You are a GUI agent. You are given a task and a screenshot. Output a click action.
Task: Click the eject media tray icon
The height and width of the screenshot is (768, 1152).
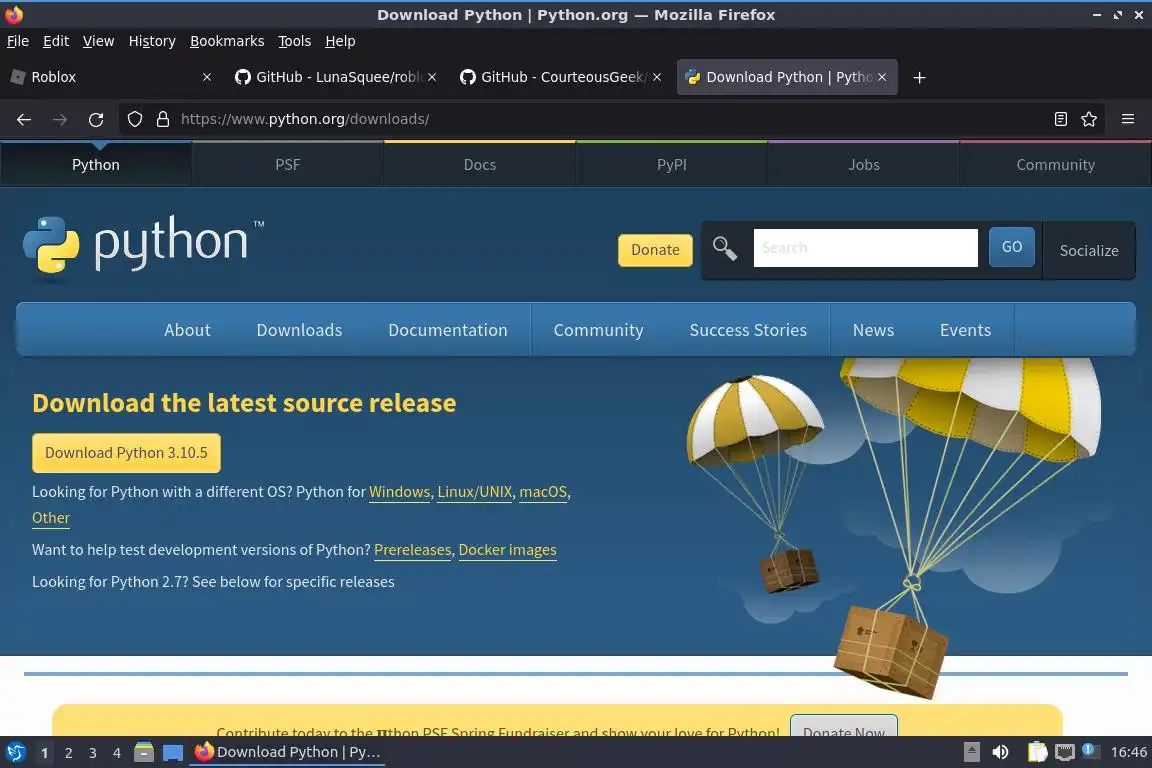(x=971, y=752)
